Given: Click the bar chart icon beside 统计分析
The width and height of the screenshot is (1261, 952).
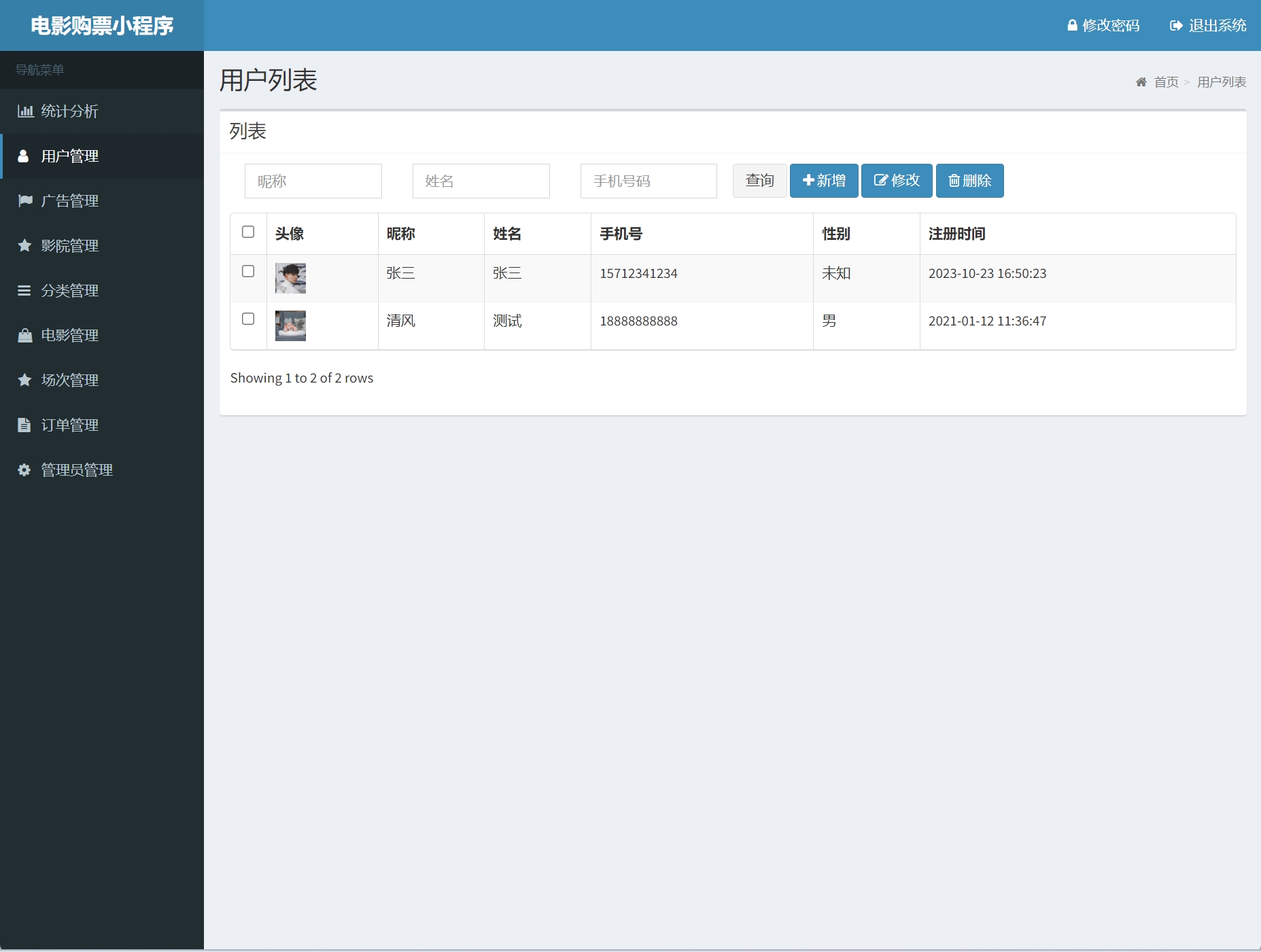Looking at the screenshot, I should 25,111.
